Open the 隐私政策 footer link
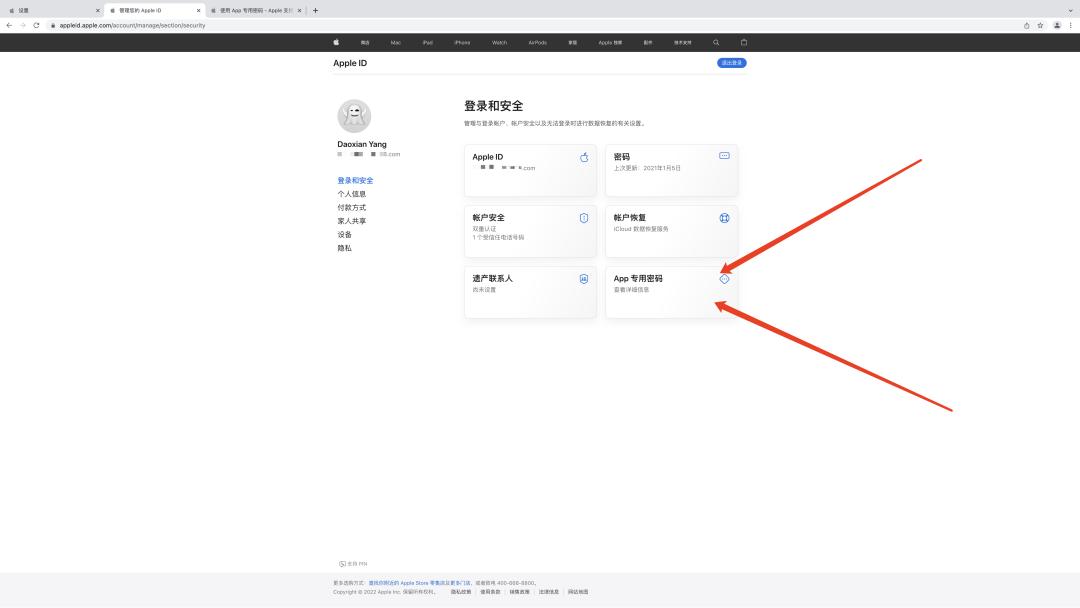1080x608 pixels. 459,591
